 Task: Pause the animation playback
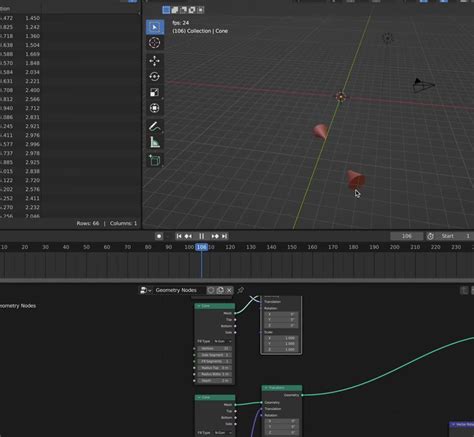(202, 236)
